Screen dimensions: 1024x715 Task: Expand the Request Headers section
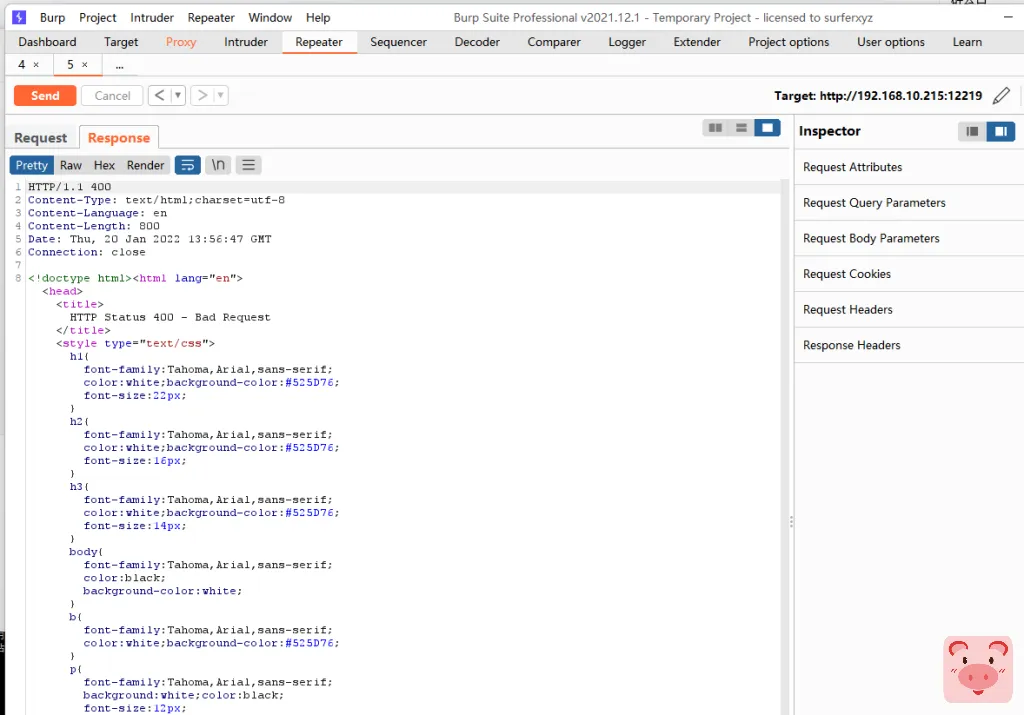[x=848, y=310]
